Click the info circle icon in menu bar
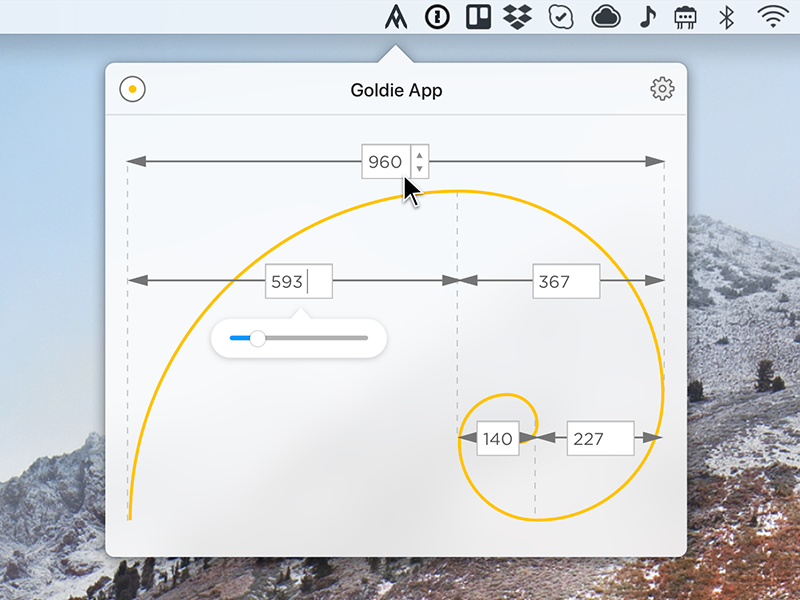 437,16
